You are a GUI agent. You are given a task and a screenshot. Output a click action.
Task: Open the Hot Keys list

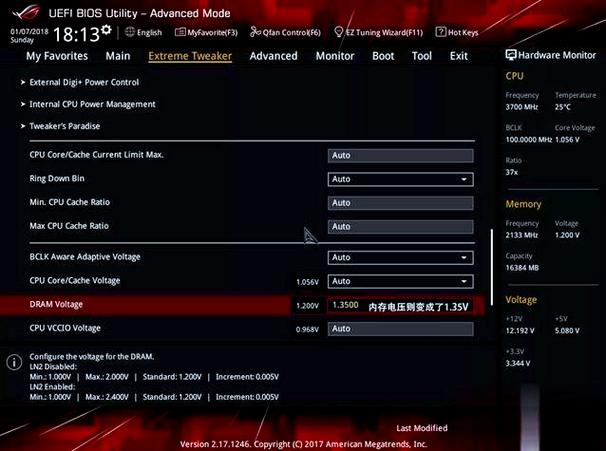point(457,32)
